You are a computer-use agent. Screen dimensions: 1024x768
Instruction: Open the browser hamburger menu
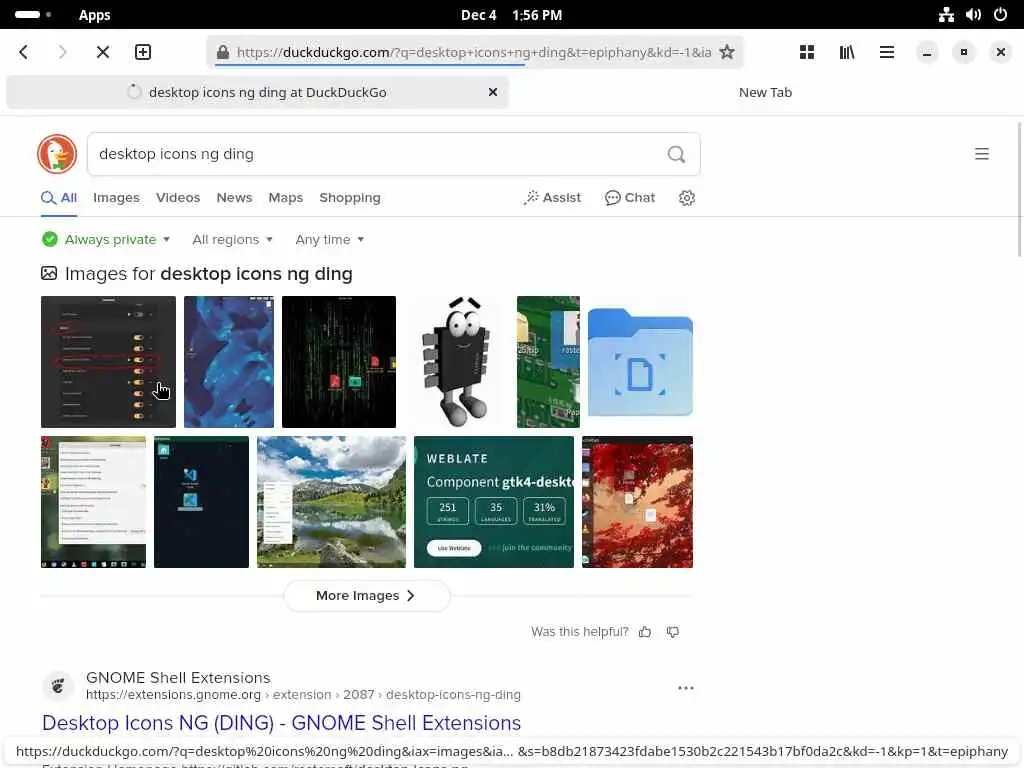pos(887,52)
